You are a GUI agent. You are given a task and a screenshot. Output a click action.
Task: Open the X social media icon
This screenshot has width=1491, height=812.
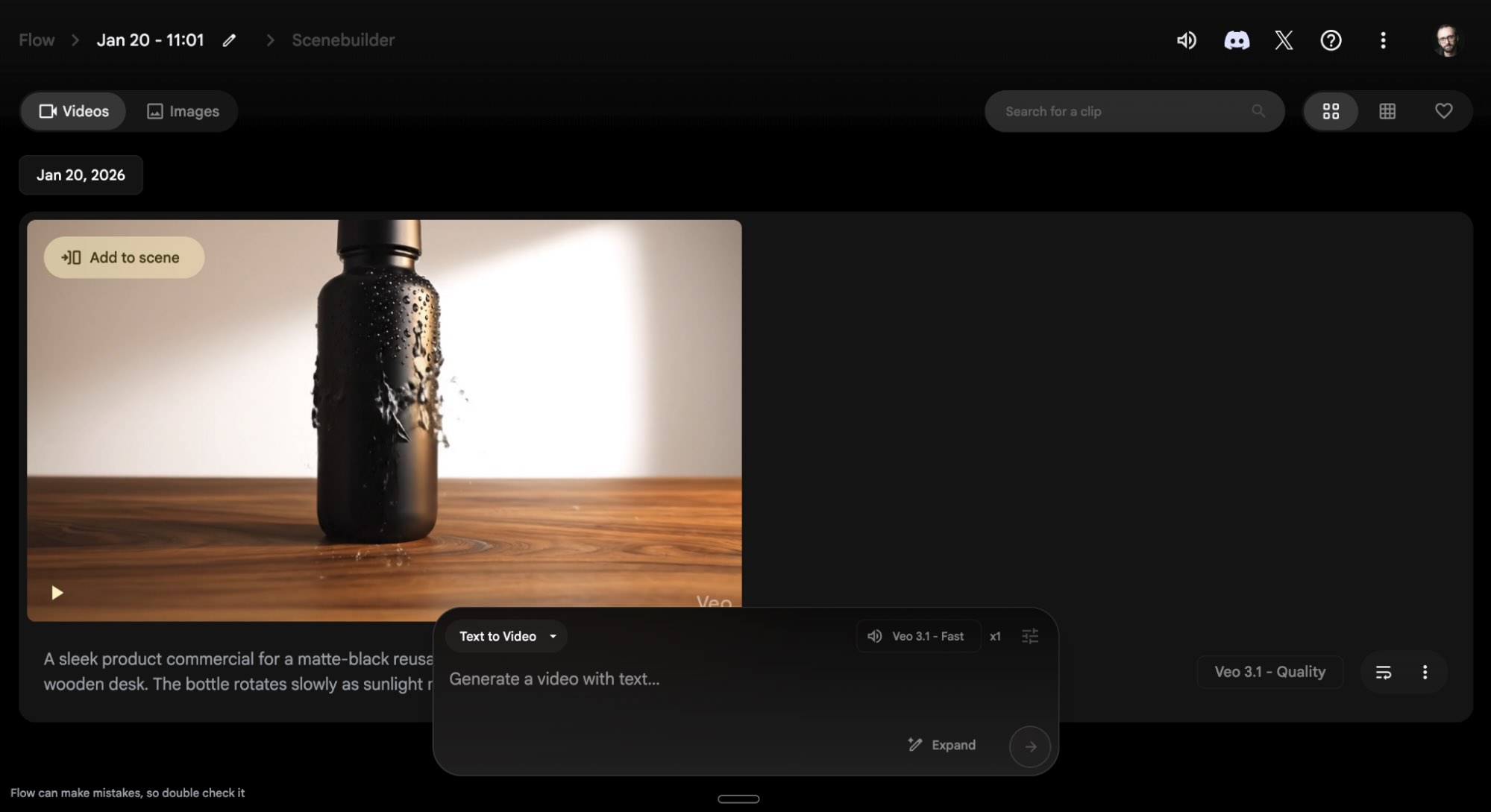1284,40
